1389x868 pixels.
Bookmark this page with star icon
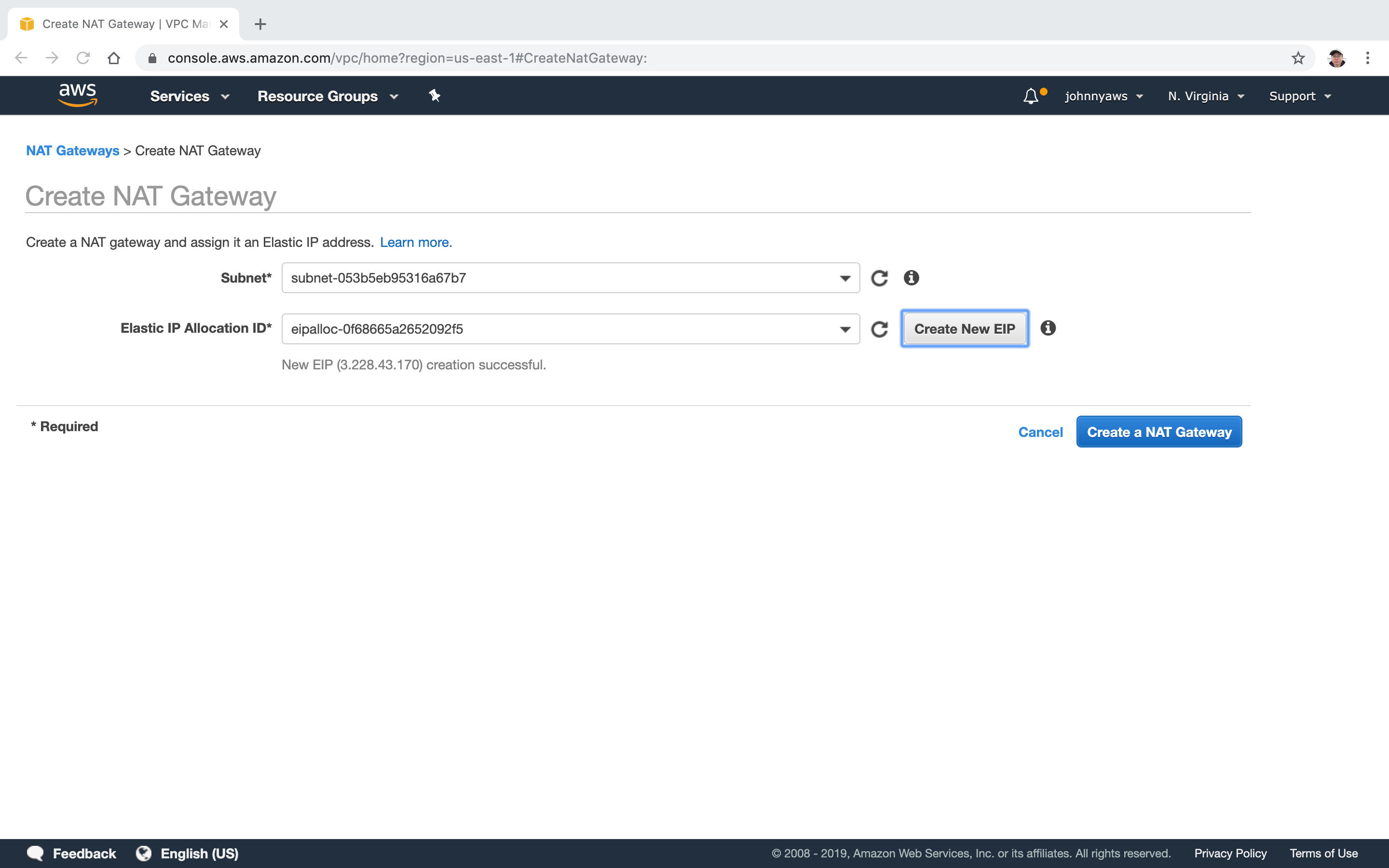[1298, 58]
